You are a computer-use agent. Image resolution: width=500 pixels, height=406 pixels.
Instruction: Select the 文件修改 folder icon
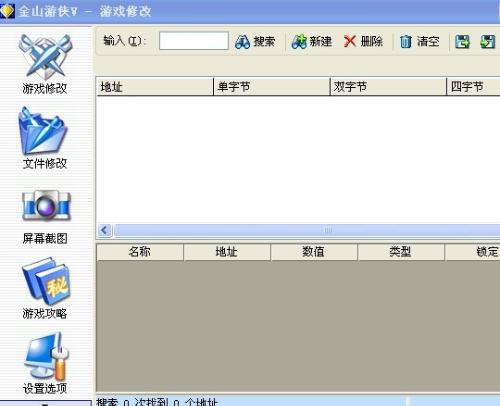pos(43,132)
